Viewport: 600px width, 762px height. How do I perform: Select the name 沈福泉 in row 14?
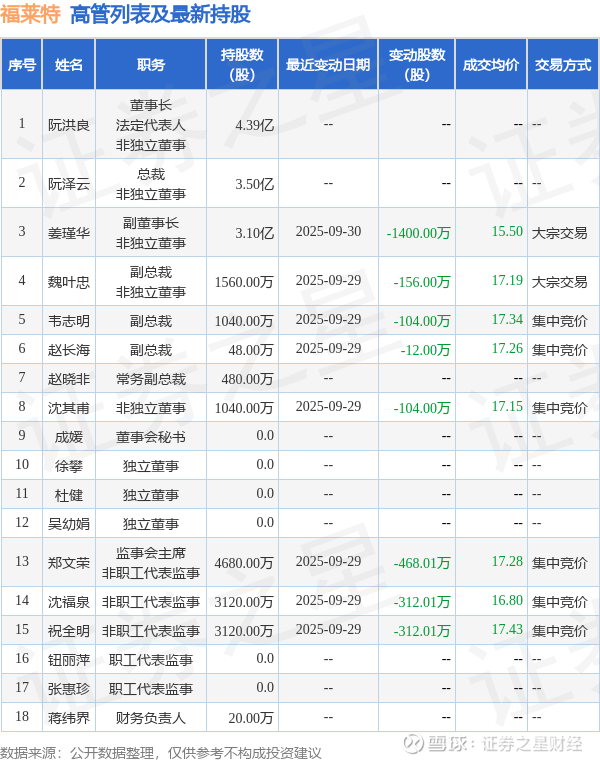(x=69, y=602)
